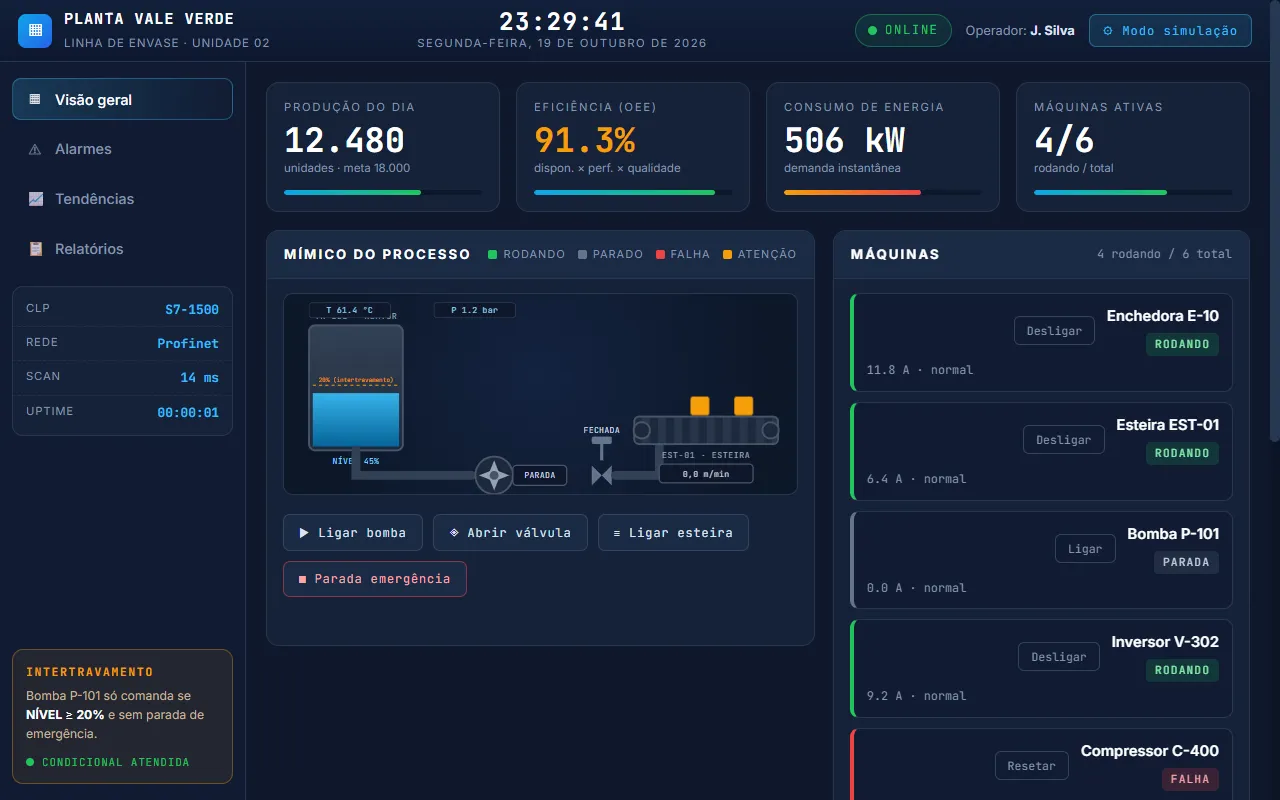1280x800 pixels.
Task: Click the T 61.4 °C temperature tag
Action: tap(349, 310)
